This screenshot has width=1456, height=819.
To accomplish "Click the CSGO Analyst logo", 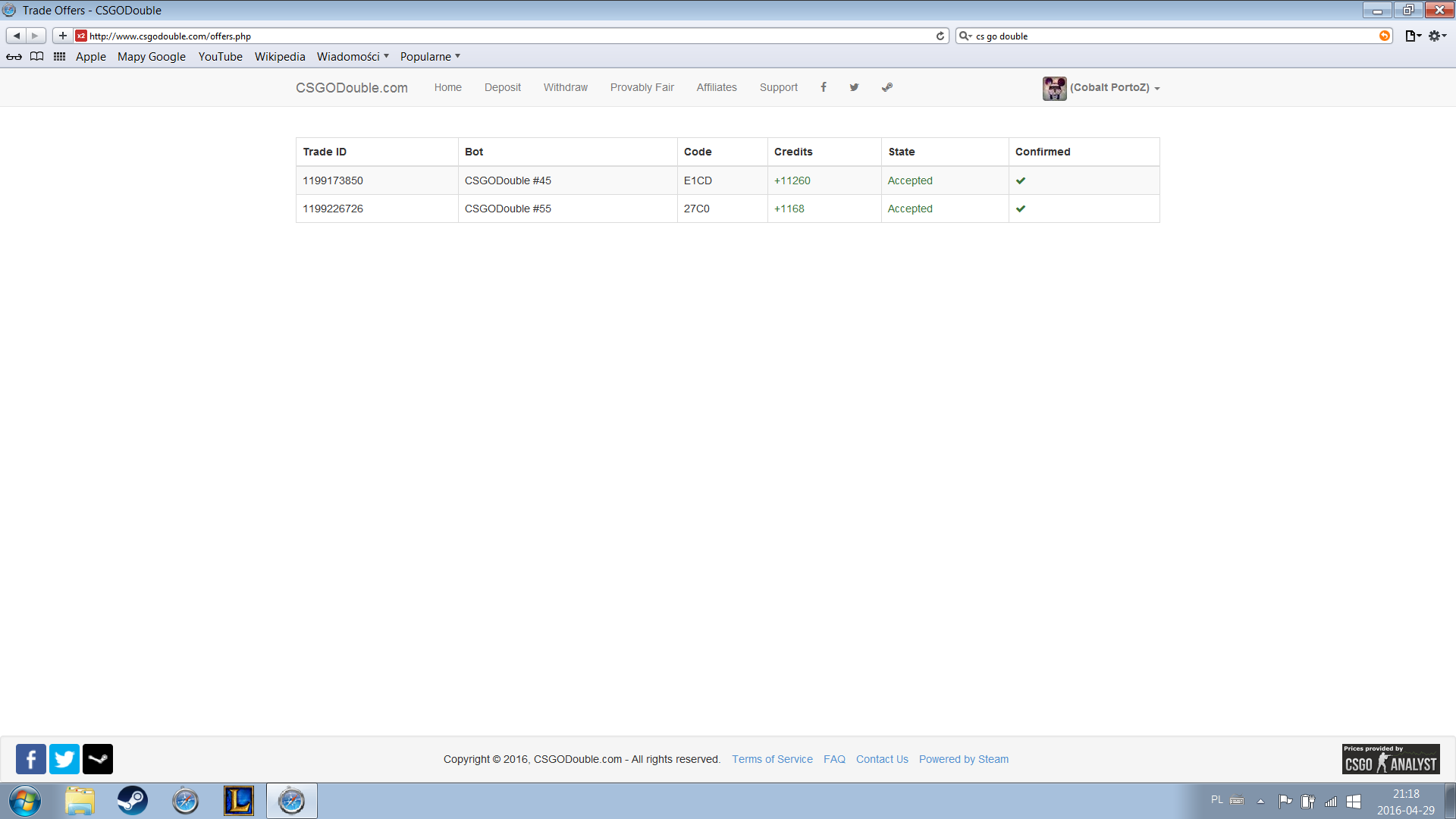I will pos(1390,759).
